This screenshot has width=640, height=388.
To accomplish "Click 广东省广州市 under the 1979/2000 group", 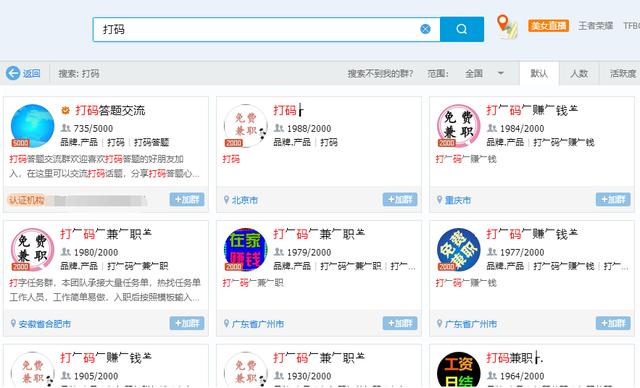I will (258, 324).
